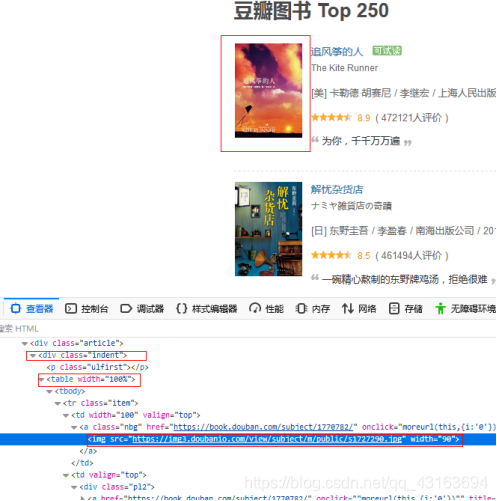Click the chip icon beside 内存
This screenshot has width=497, height=501.
(301, 308)
